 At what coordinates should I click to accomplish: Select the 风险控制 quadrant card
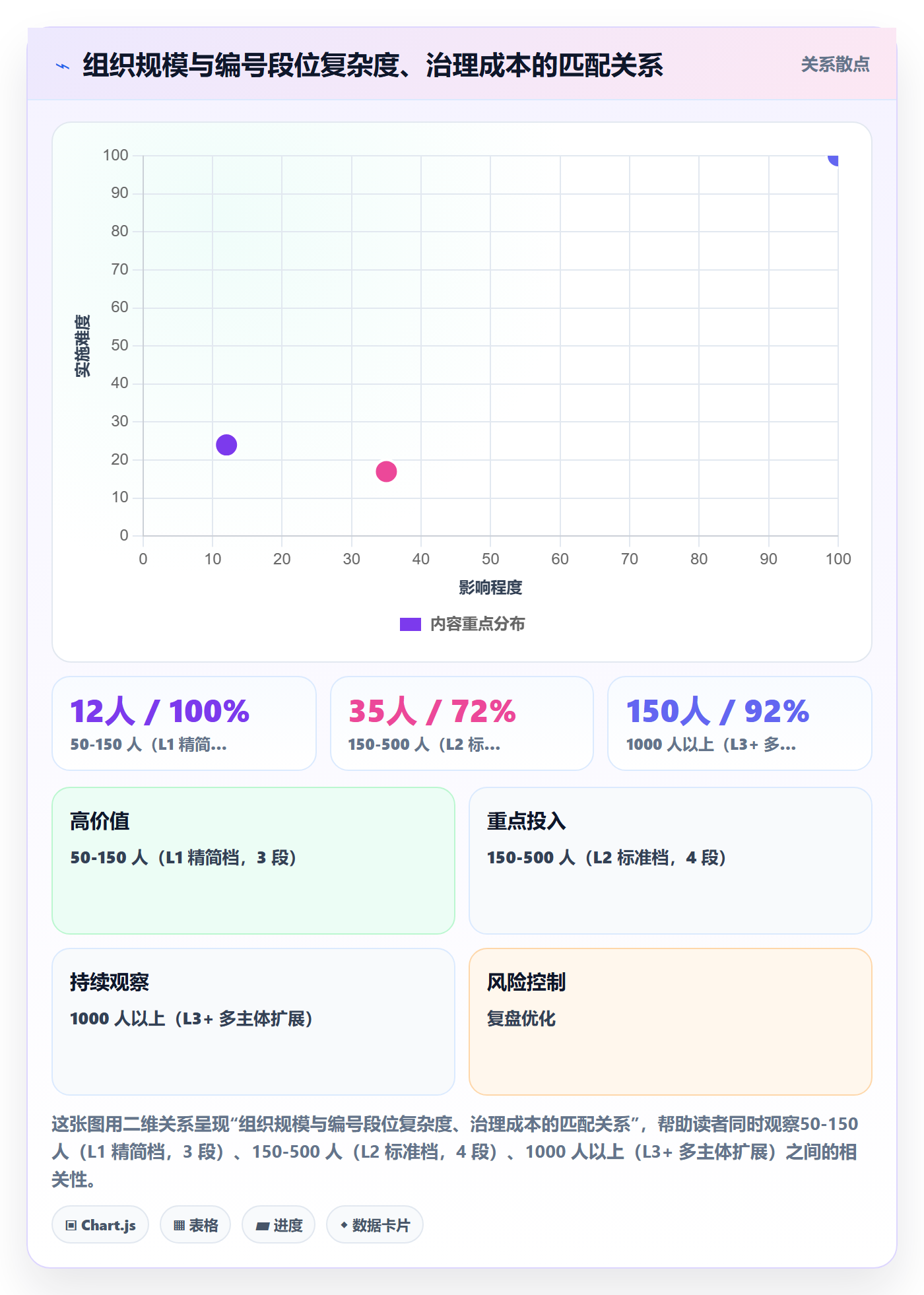tap(671, 1022)
